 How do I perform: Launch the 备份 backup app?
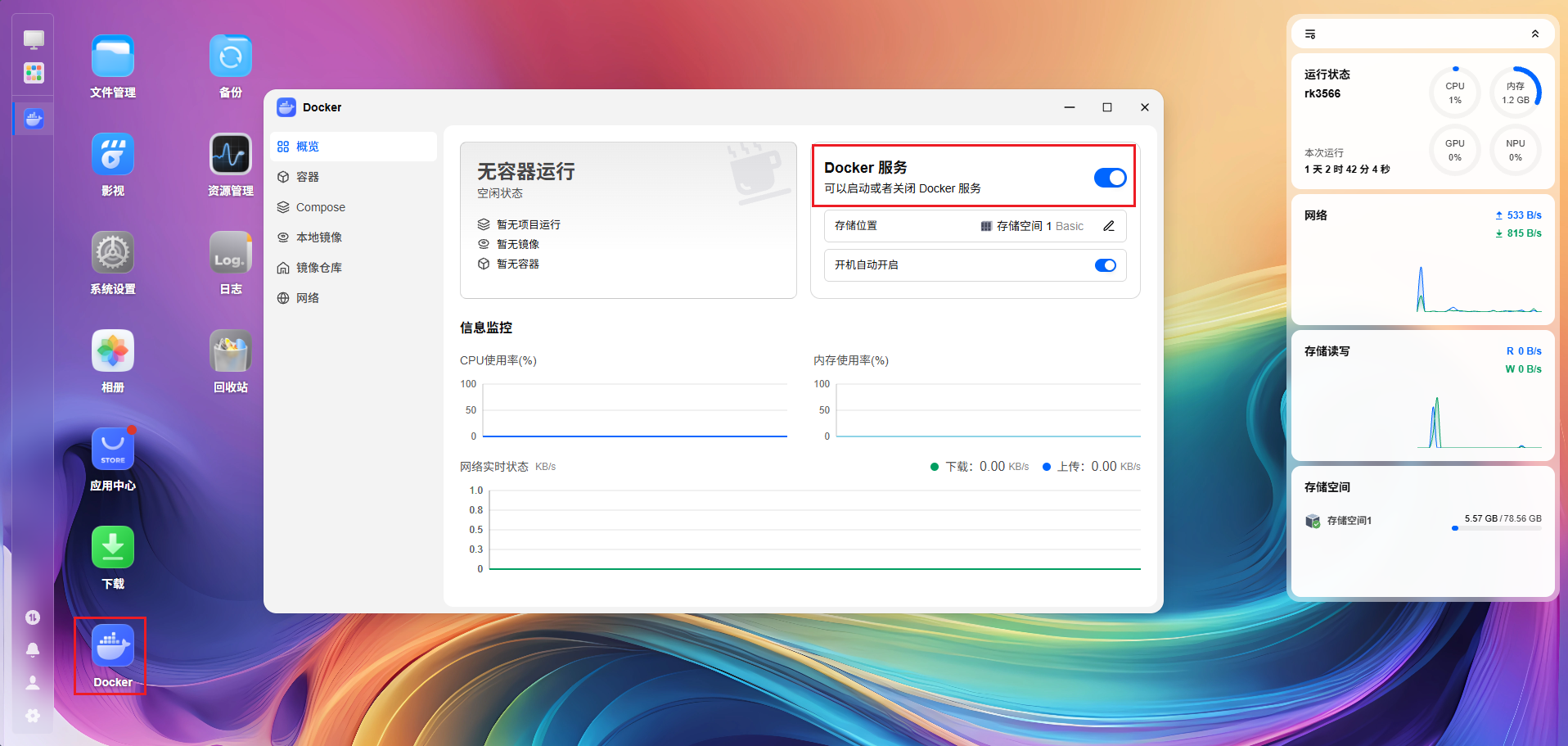231,57
